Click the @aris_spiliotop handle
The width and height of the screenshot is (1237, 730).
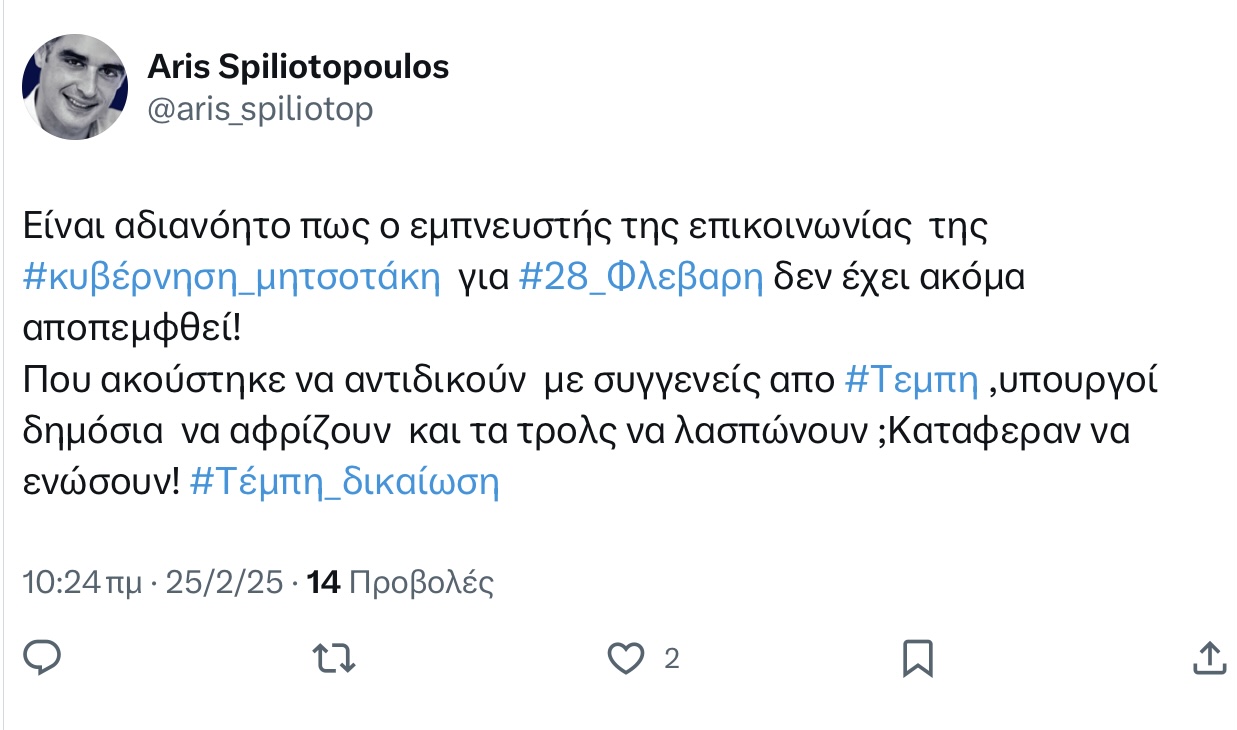(260, 108)
